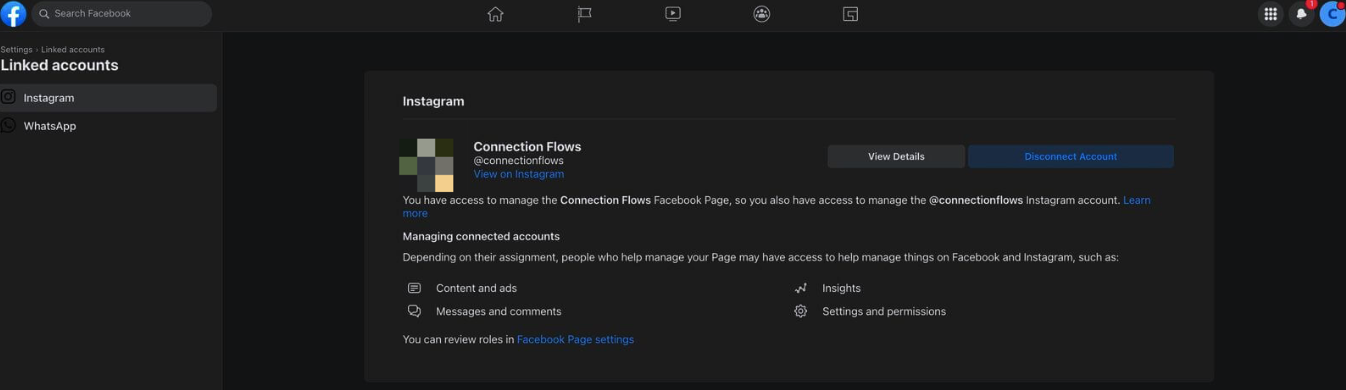
Task: Open the Home feed icon
Action: (495, 14)
